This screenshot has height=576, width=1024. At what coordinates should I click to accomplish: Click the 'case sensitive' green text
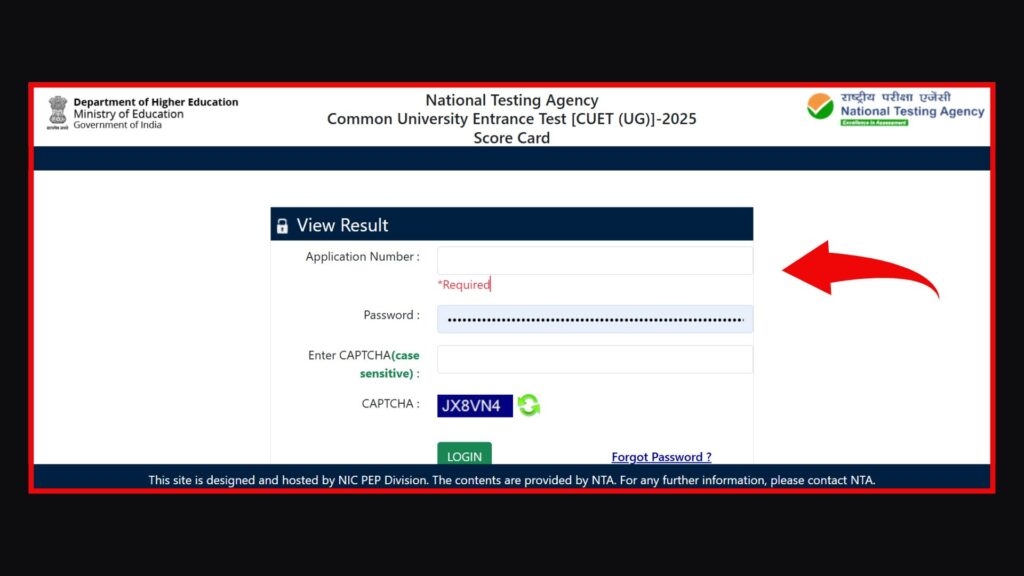[x=390, y=364]
